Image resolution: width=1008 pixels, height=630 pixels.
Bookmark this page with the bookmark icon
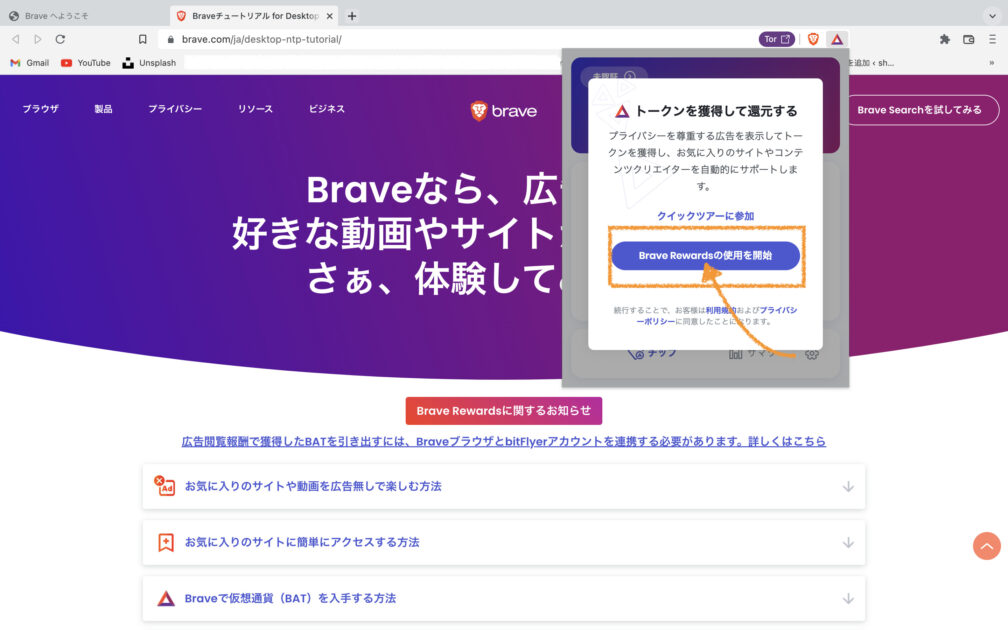pyautogui.click(x=143, y=39)
